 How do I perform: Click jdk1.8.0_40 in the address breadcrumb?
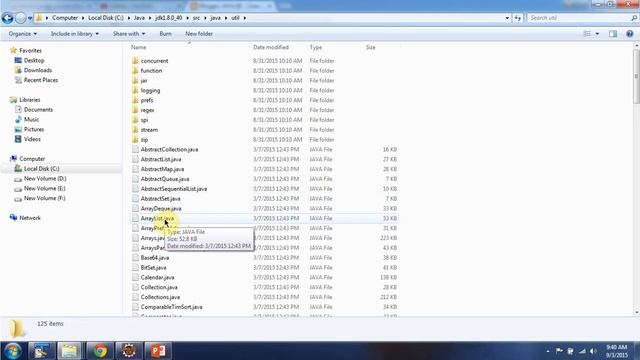169,18
